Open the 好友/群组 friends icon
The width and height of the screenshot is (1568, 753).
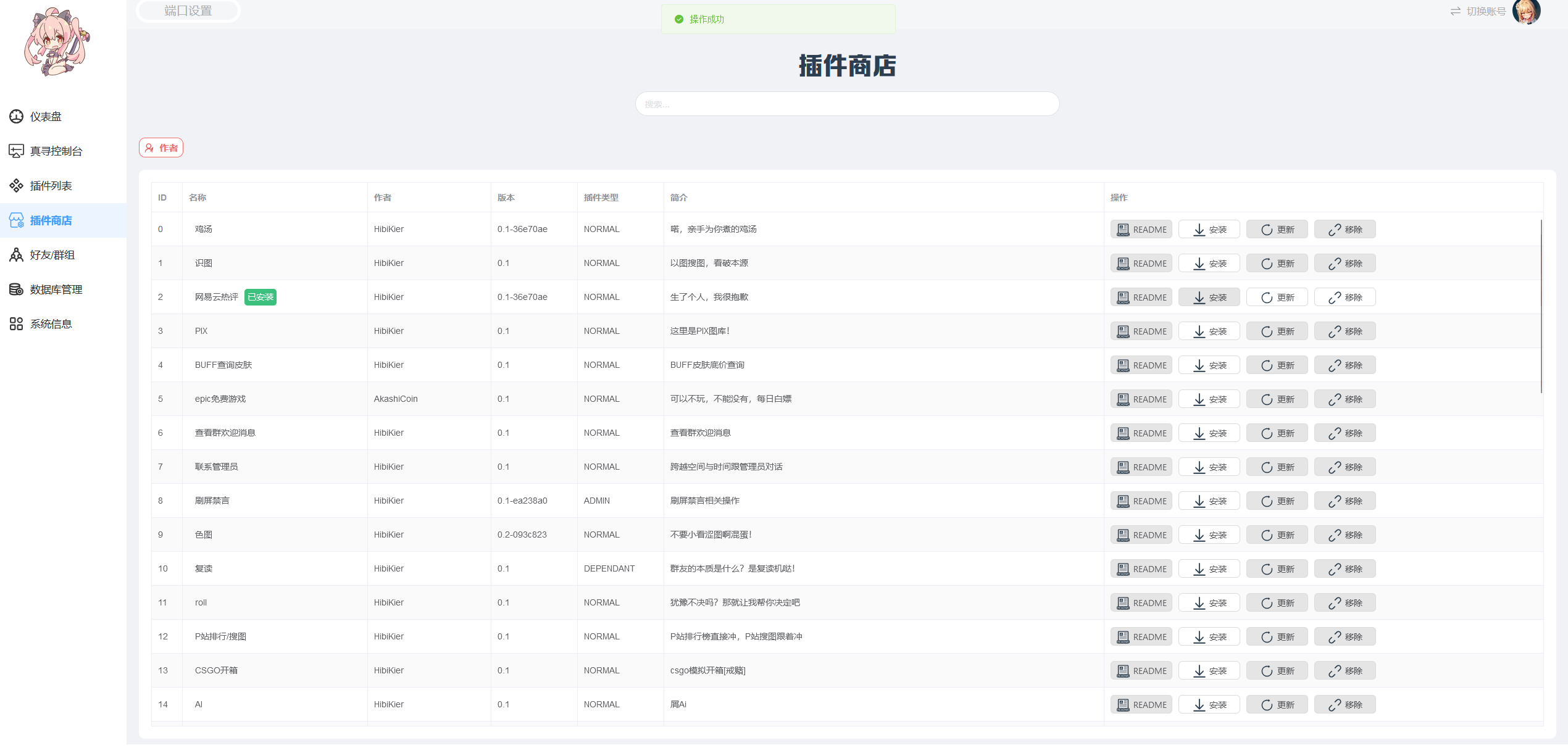point(16,254)
